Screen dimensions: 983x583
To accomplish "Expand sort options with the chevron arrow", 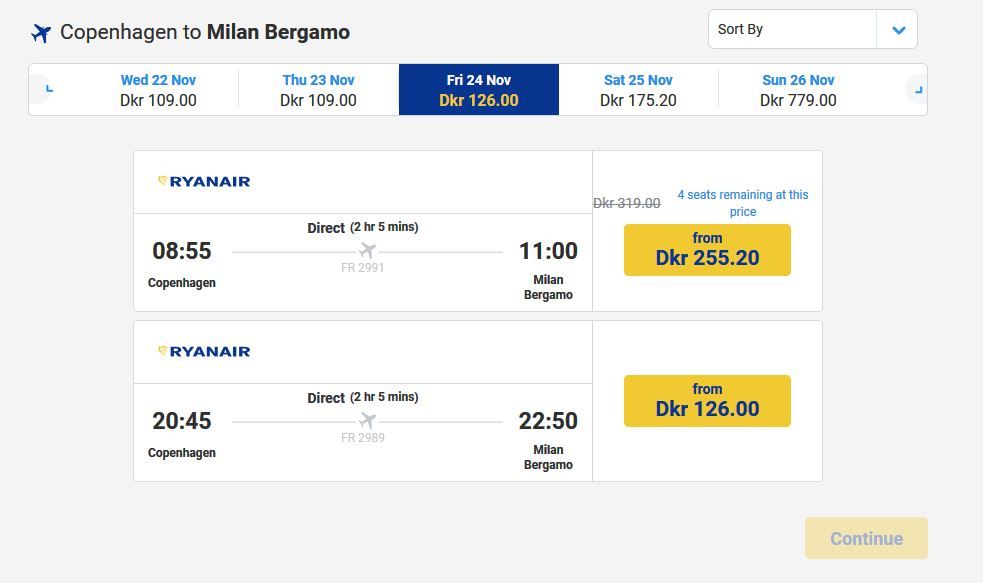I will pyautogui.click(x=897, y=30).
